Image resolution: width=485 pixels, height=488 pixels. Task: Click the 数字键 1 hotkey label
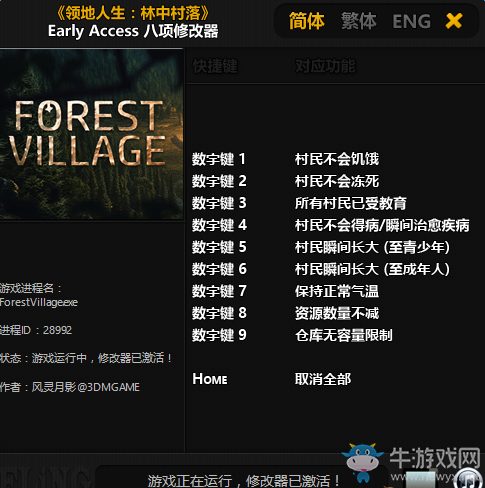pos(219,159)
